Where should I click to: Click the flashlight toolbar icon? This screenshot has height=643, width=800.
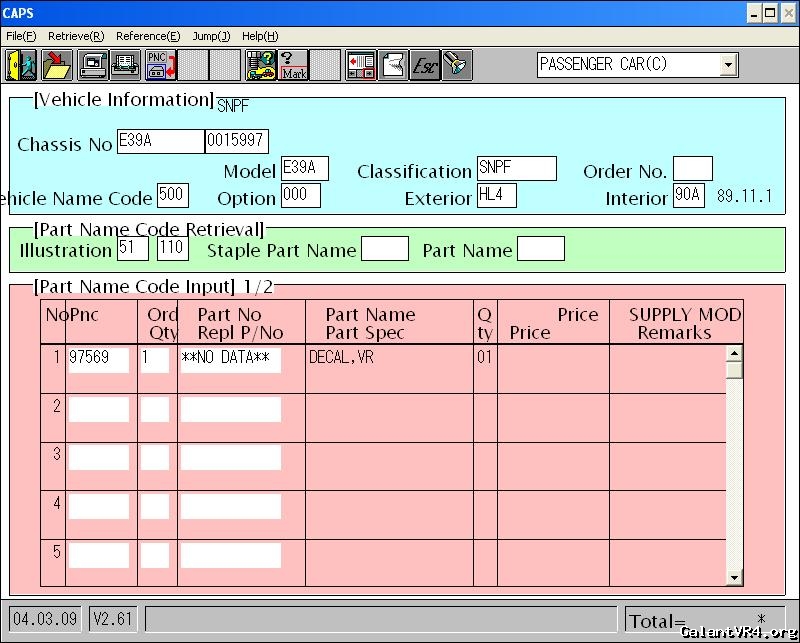click(457, 65)
